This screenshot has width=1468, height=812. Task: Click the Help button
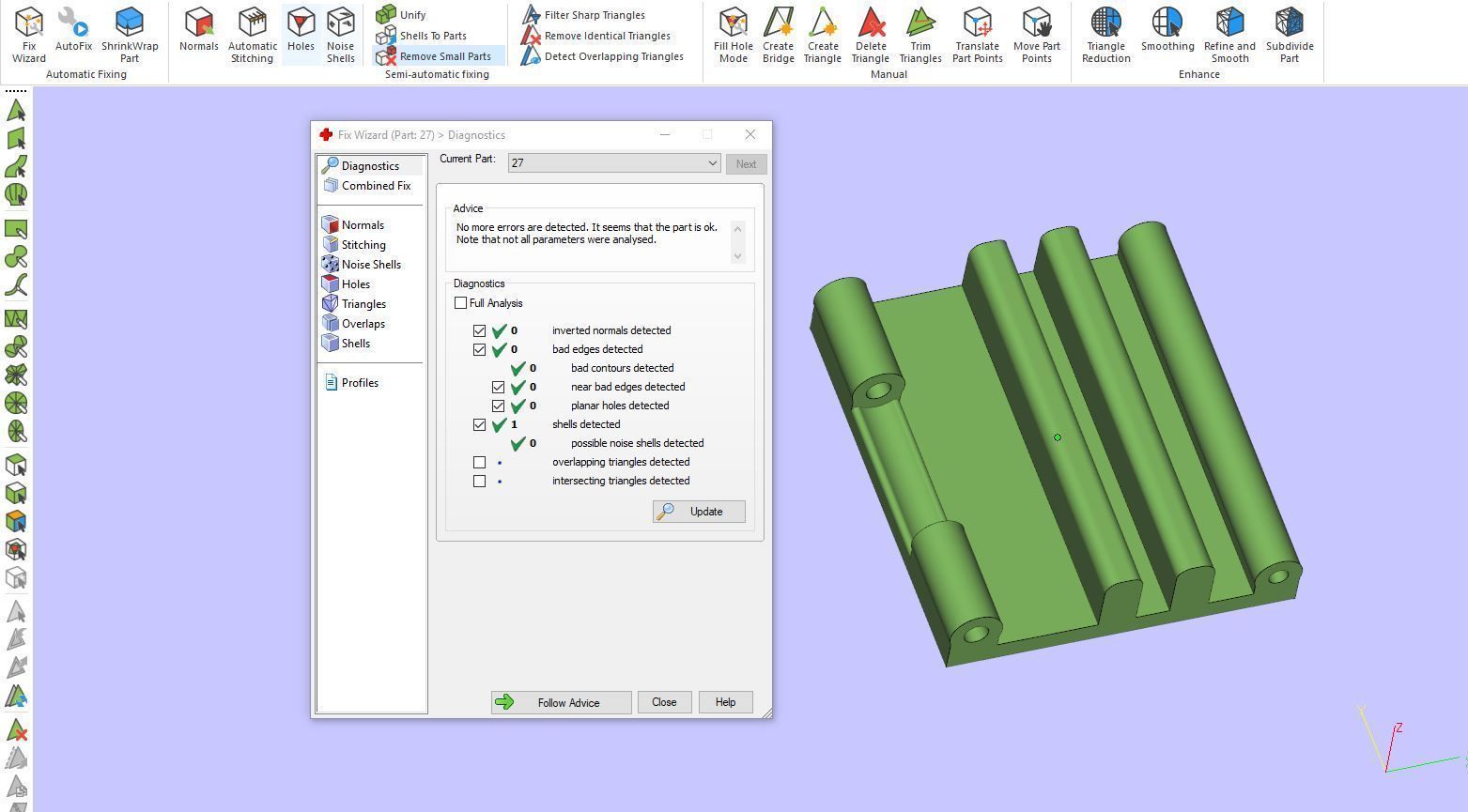click(x=725, y=702)
